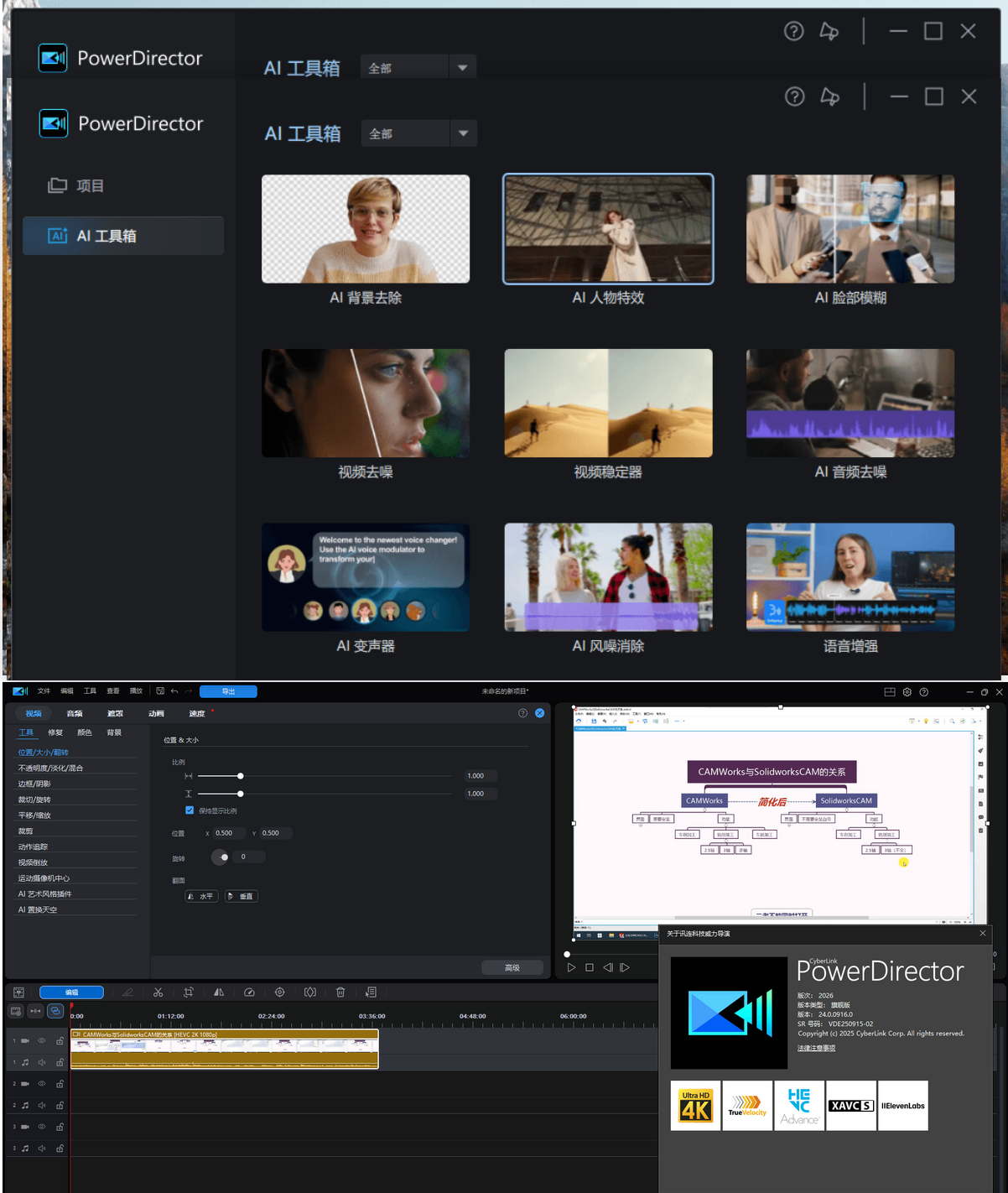Switch to the 动画 tab

click(x=156, y=713)
